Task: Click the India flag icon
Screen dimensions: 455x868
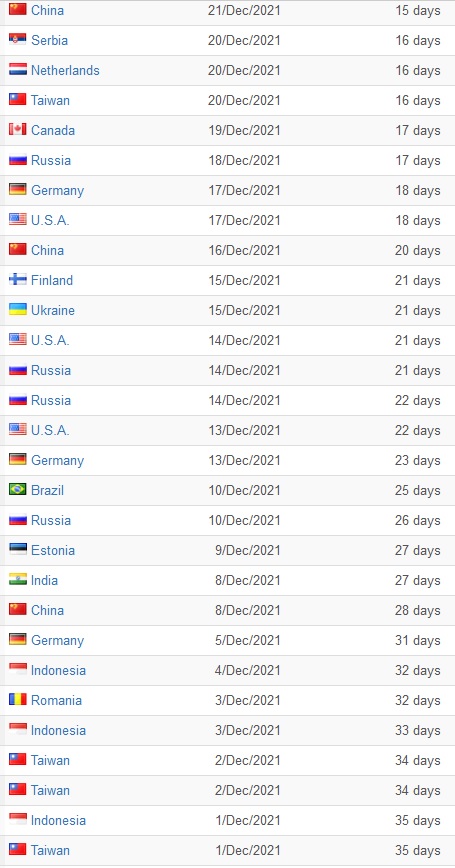Action: 18,579
